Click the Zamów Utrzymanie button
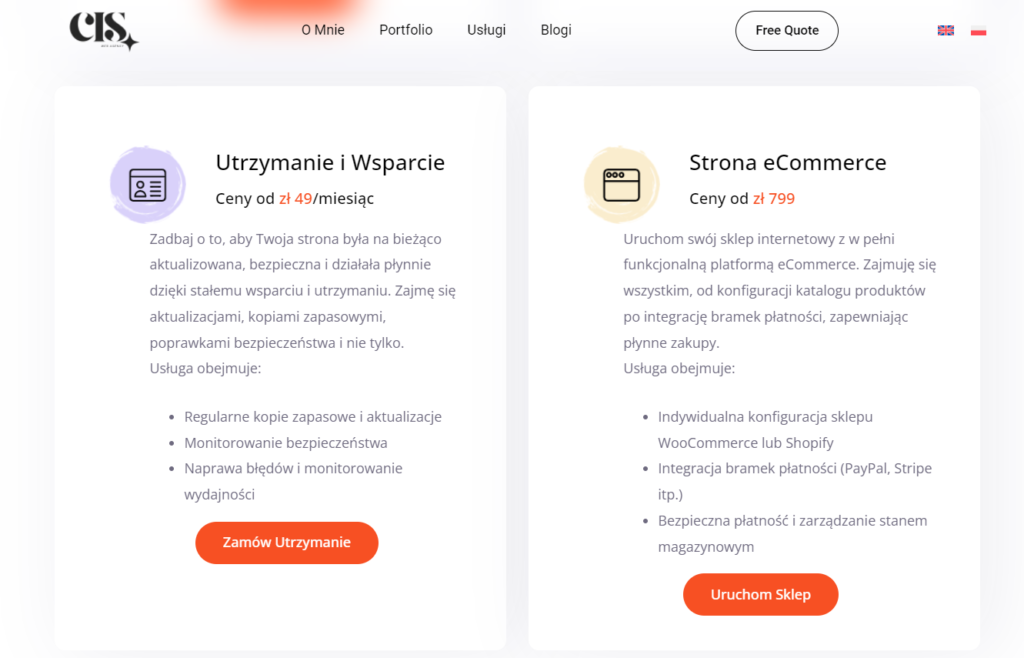This screenshot has width=1024, height=658. point(287,542)
